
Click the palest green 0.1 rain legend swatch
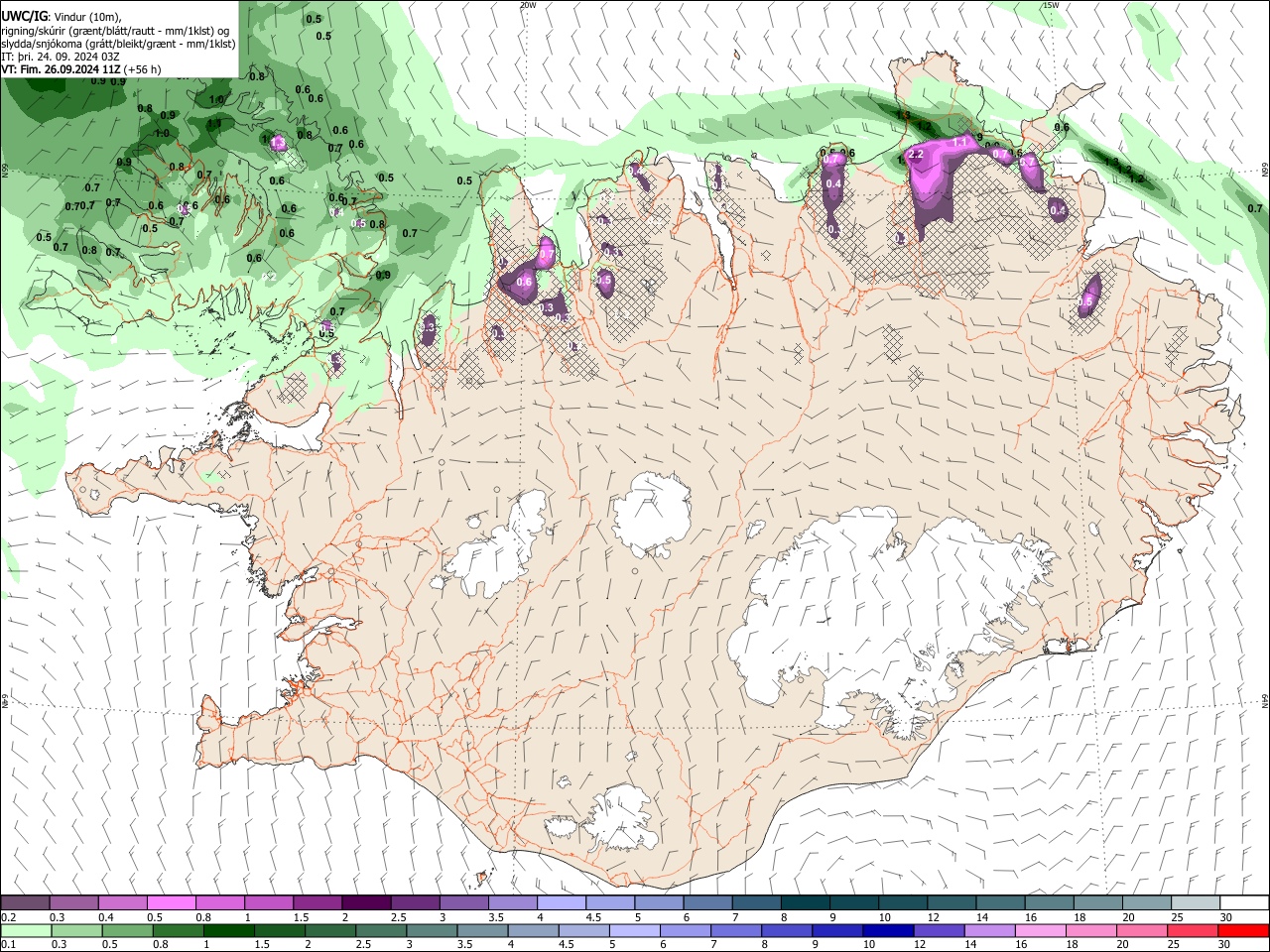pyautogui.click(x=25, y=930)
